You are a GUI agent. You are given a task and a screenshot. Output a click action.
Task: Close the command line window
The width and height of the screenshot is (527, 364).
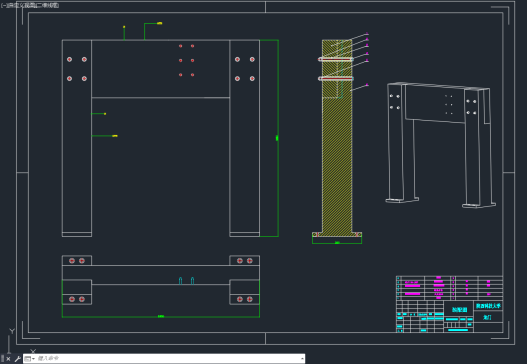point(8,359)
